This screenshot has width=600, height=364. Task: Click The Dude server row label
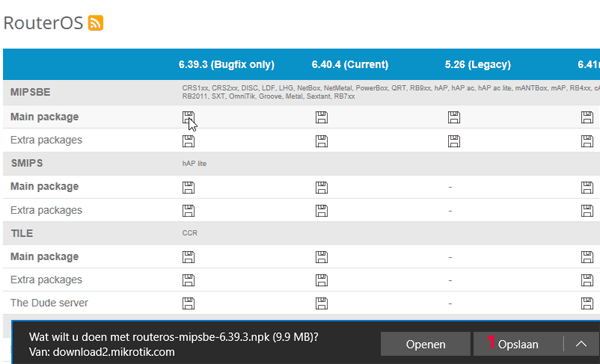(49, 303)
